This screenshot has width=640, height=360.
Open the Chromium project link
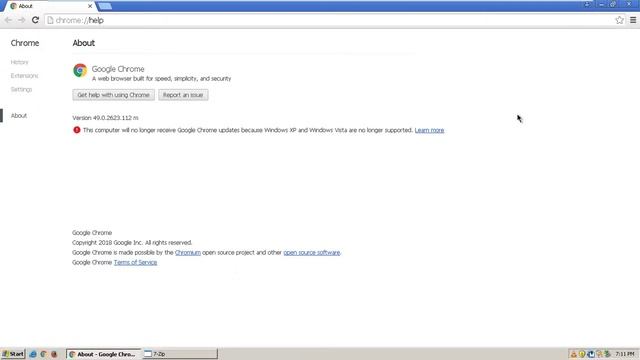pos(188,253)
